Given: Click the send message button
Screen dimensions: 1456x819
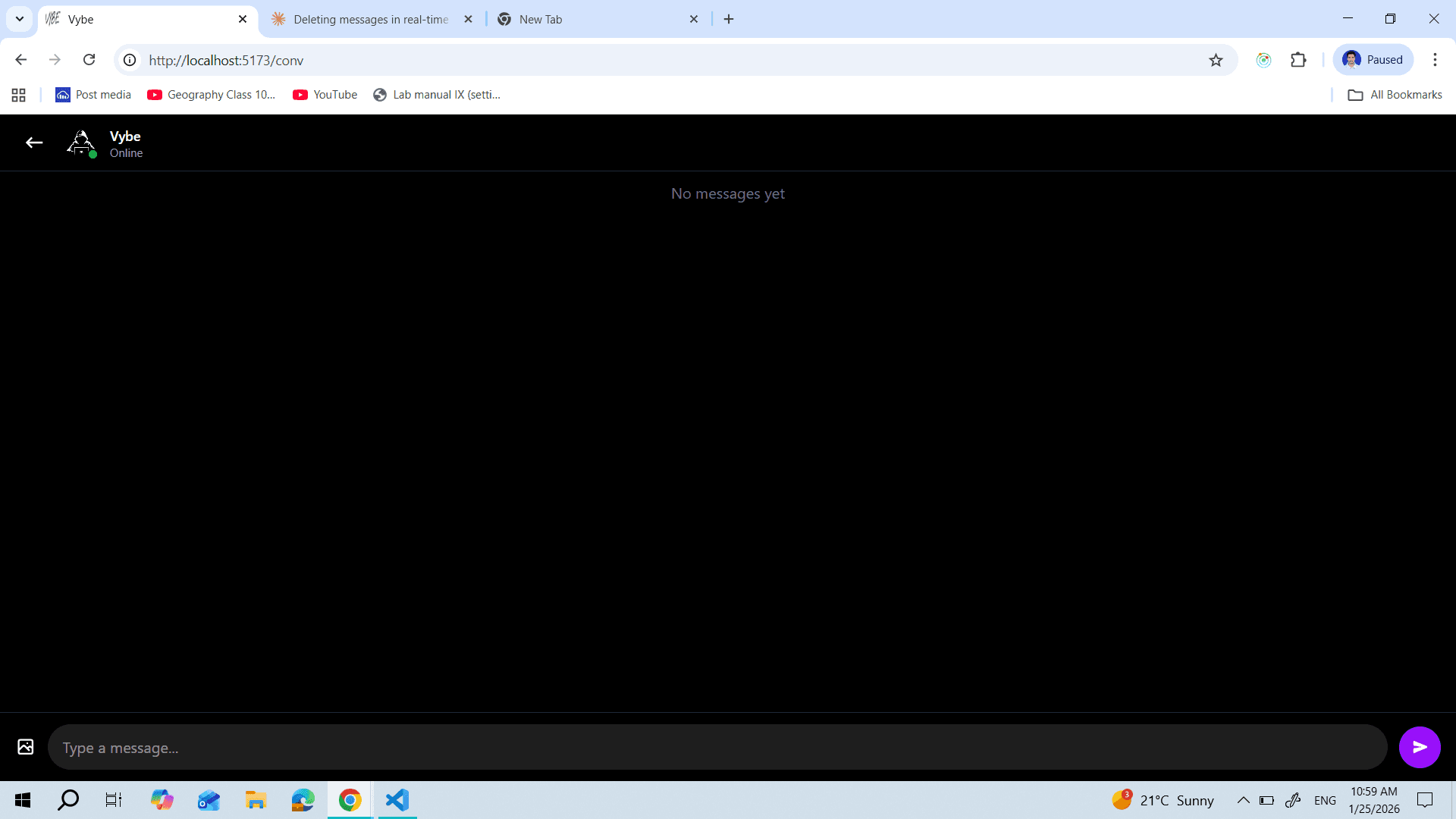Looking at the screenshot, I should [1419, 747].
